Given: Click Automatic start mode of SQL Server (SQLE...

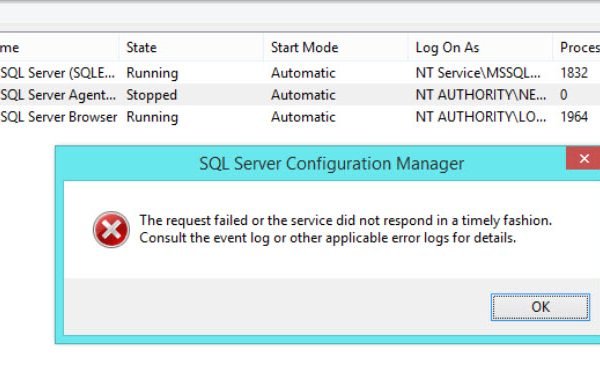Looking at the screenshot, I should click(x=303, y=73).
